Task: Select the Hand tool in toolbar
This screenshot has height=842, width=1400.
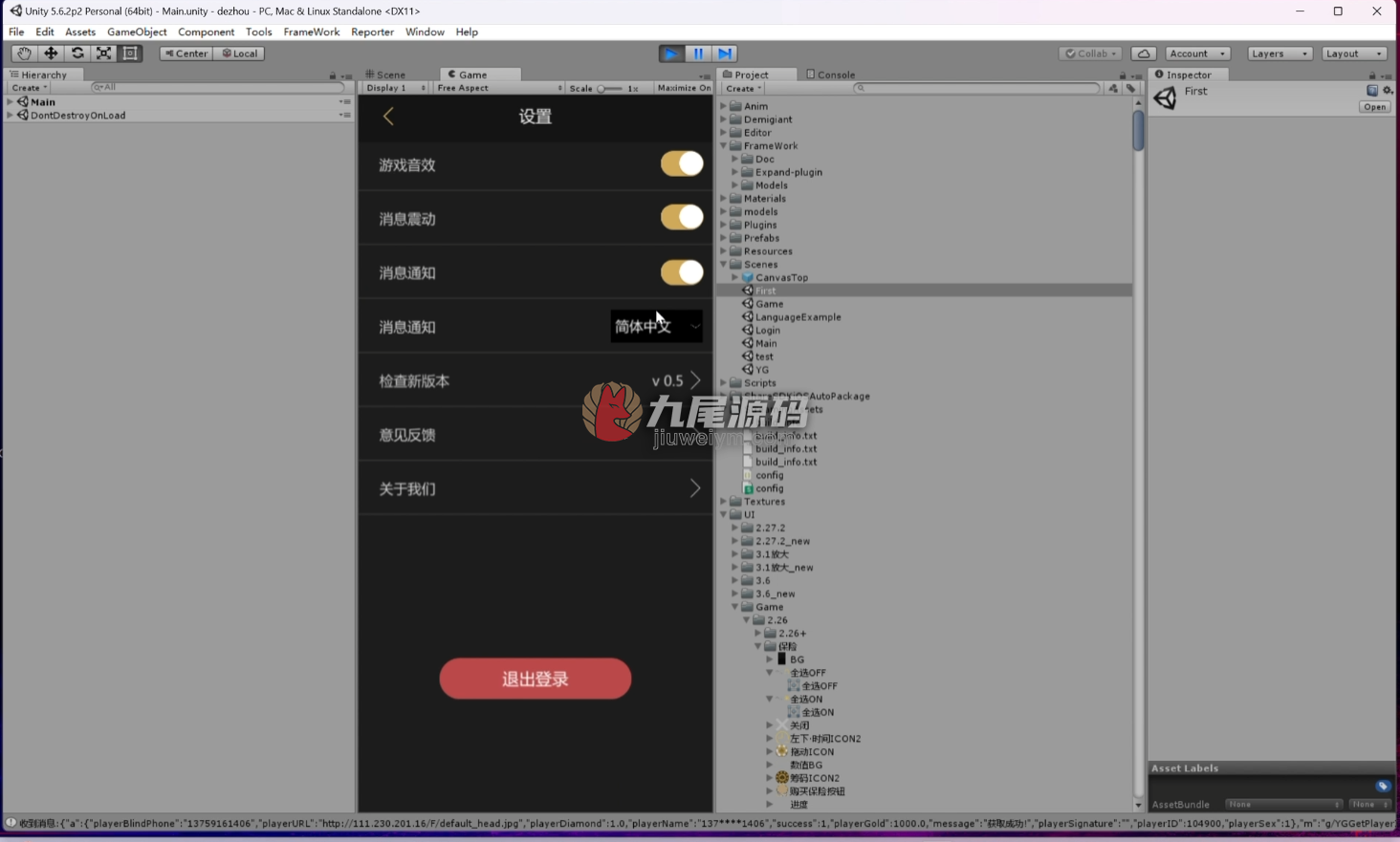Action: [x=24, y=54]
